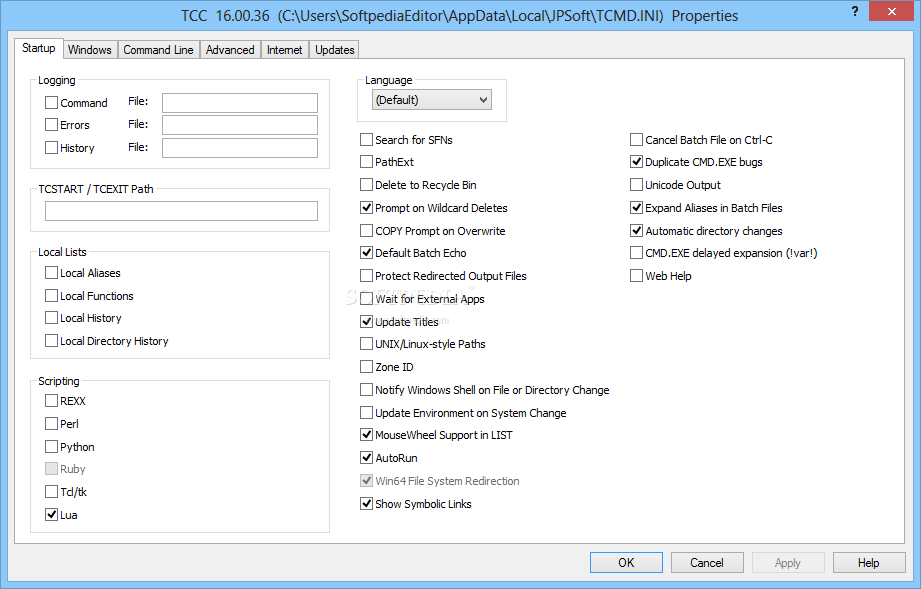Viewport: 921px width, 589px height.
Task: Disable Prompt on Wildcard Deletes
Action: pyautogui.click(x=367, y=208)
